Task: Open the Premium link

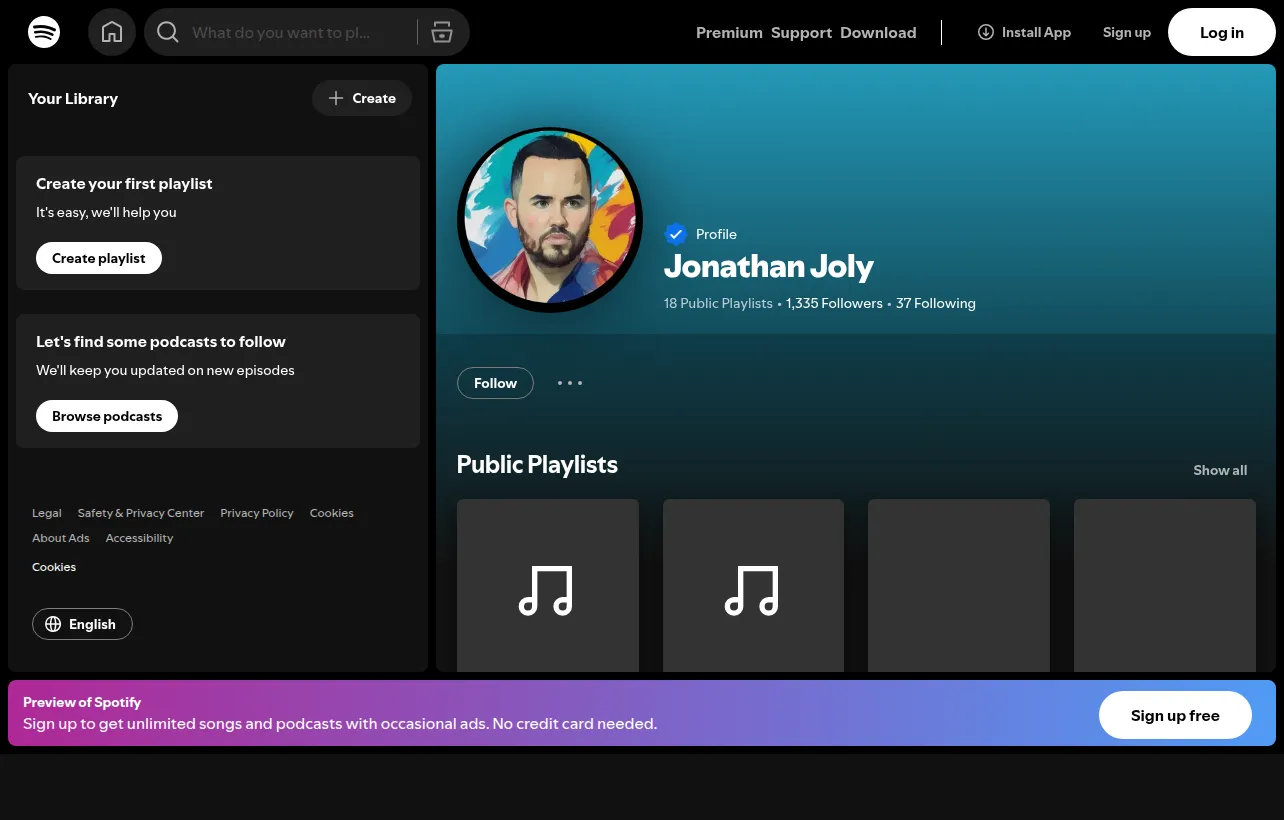Action: (x=729, y=32)
